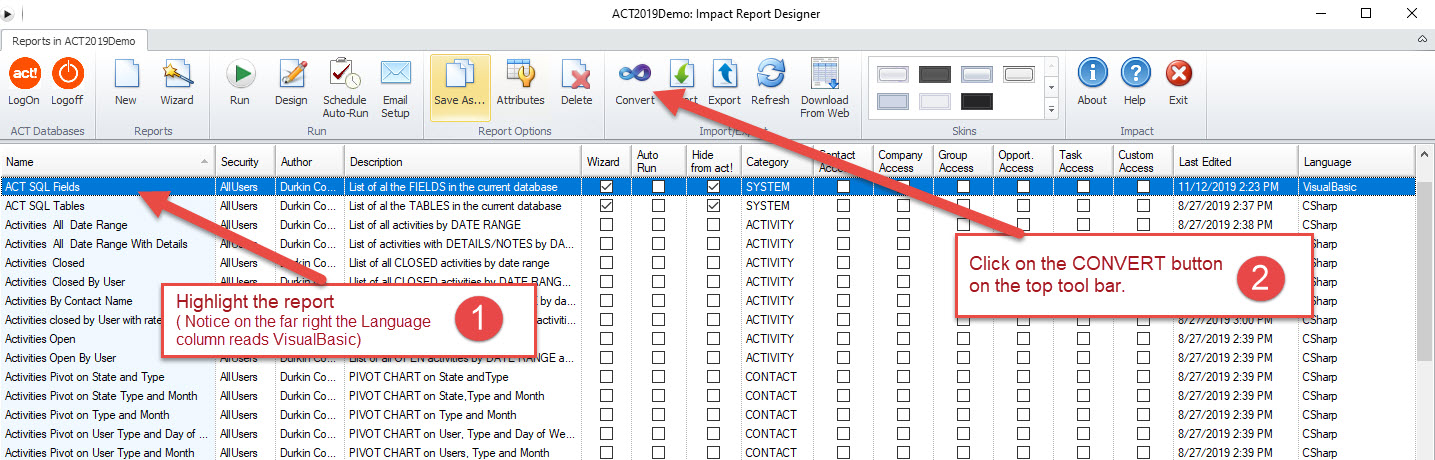This screenshot has width=1435, height=460.
Task: Launch the report Wizard
Action: [x=177, y=82]
